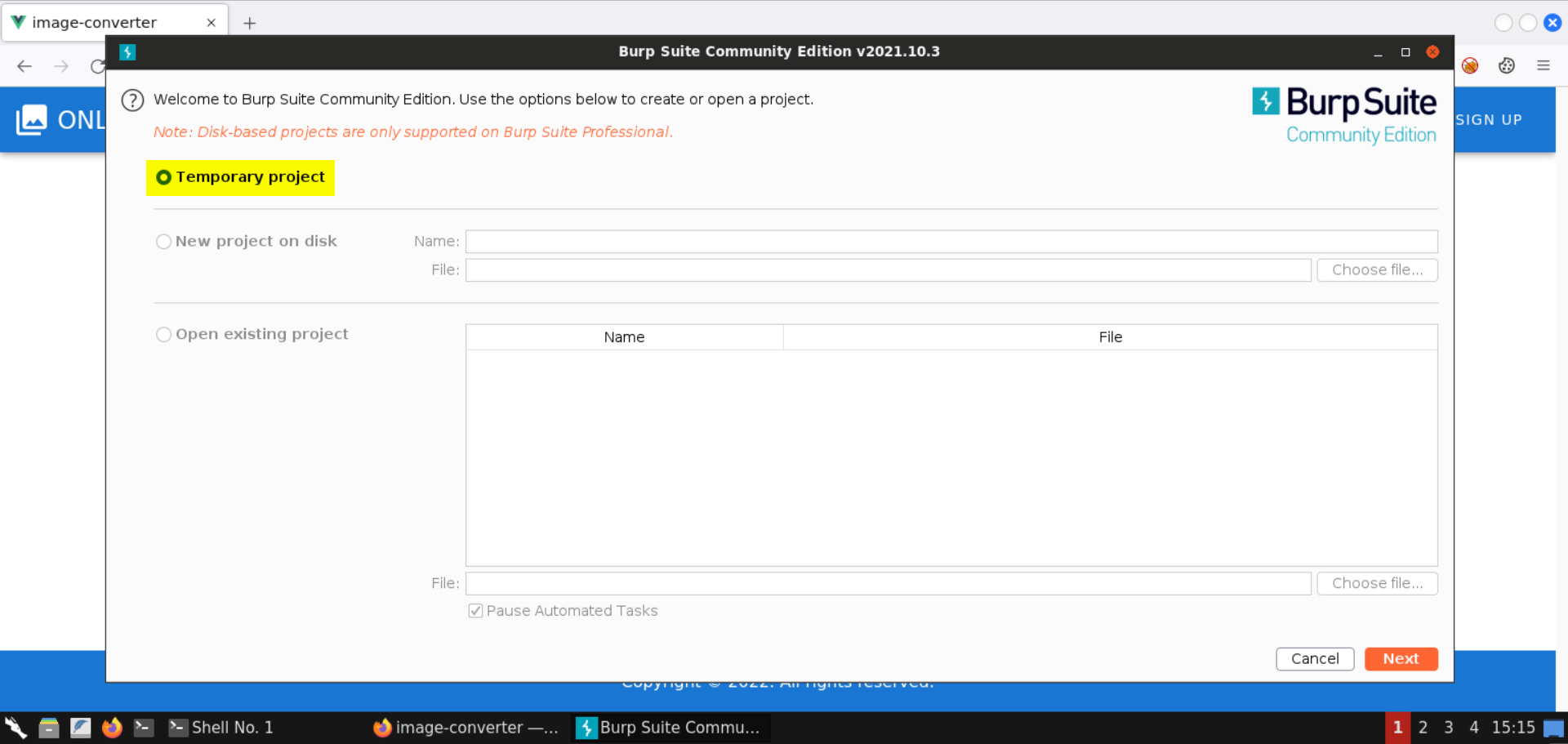Switch to workspace 3
1568x744 pixels.
tap(1448, 728)
